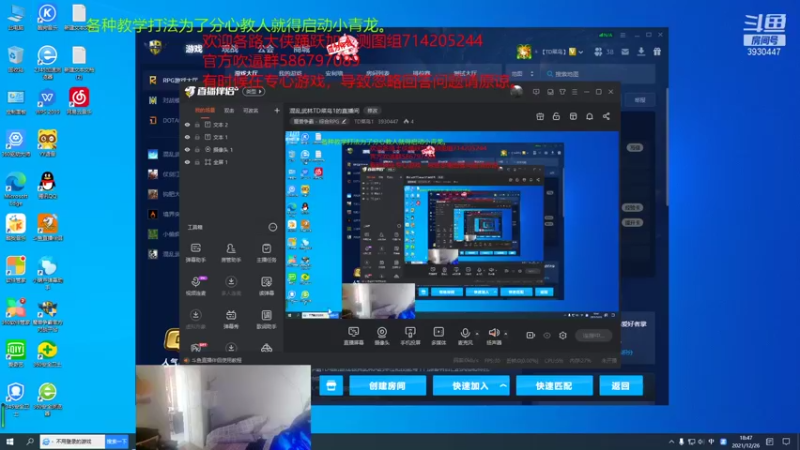Select the first scene tab in streaming app
This screenshot has width=800, height=450.
pyautogui.click(x=205, y=111)
